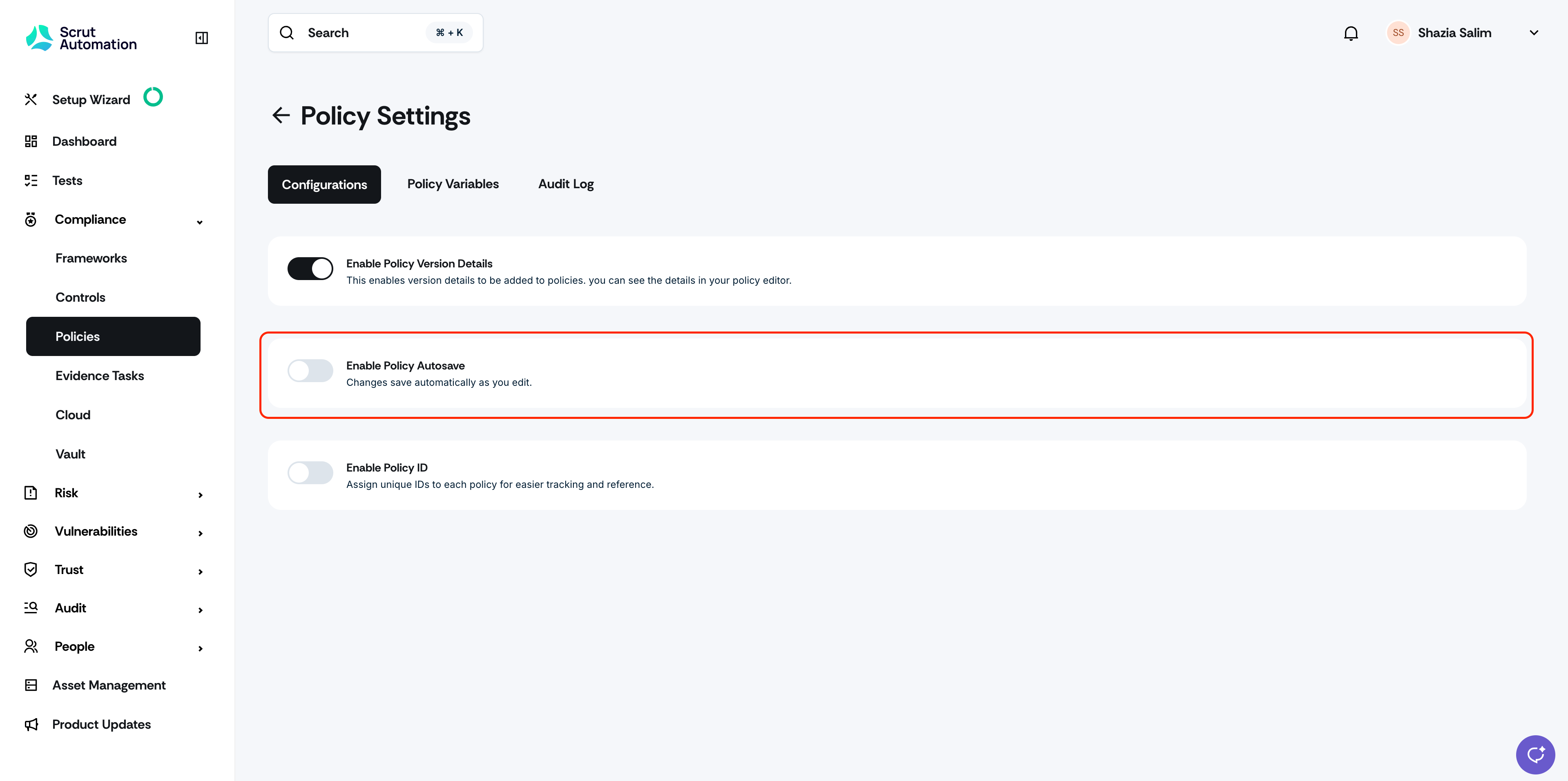The width and height of the screenshot is (1568, 781).
Task: Disable Policy Version Details toggle
Action: click(x=310, y=268)
